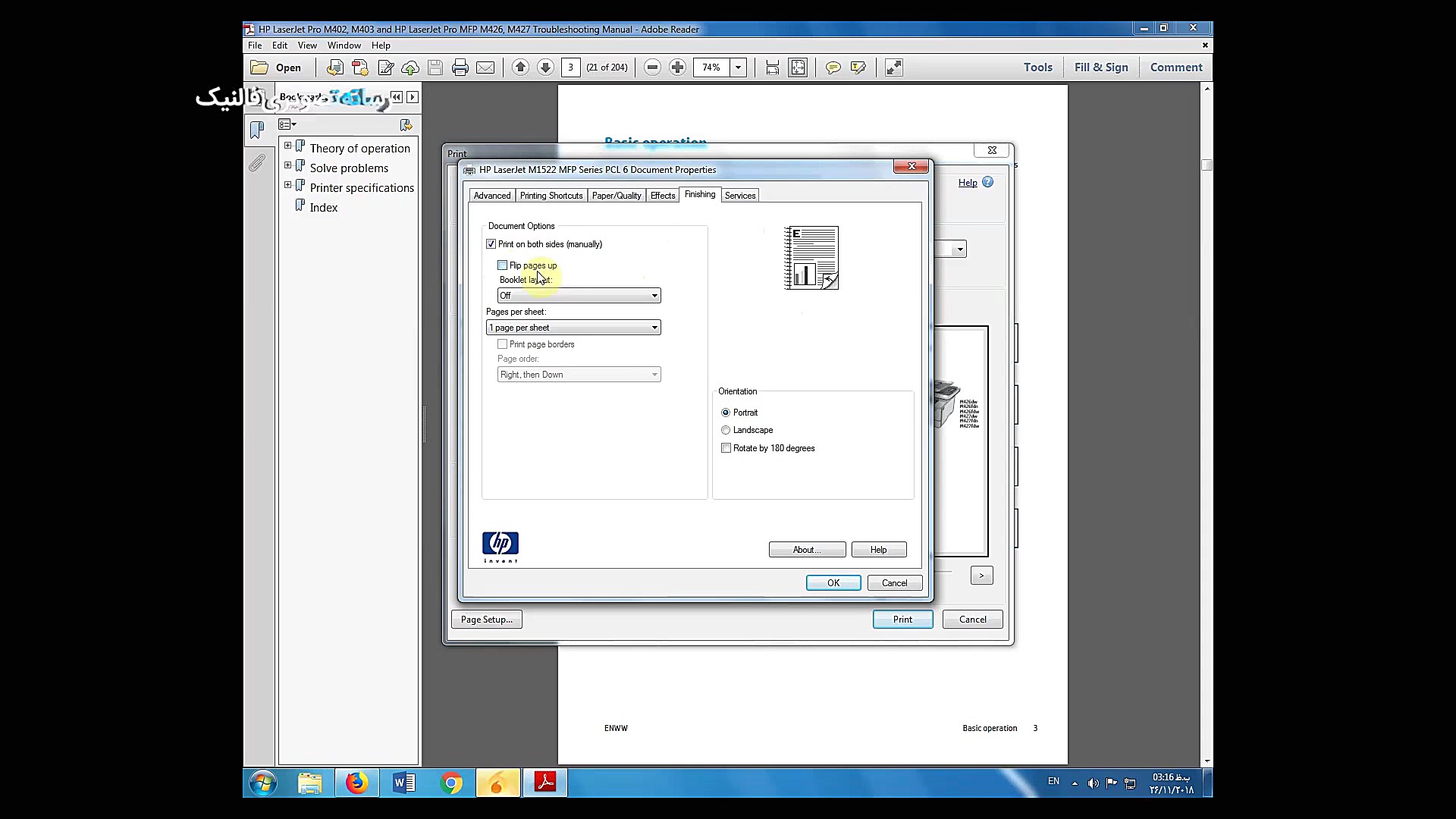This screenshot has height=819, width=1456.
Task: Open the Pages per sheet dropdown
Action: coord(573,328)
